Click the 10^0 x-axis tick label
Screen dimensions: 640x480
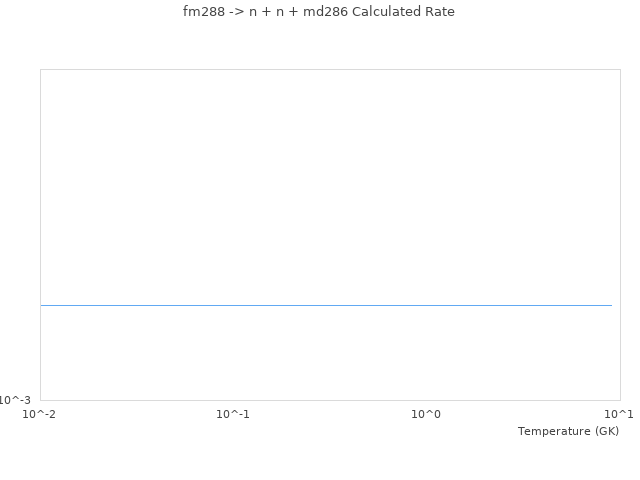click(x=426, y=414)
